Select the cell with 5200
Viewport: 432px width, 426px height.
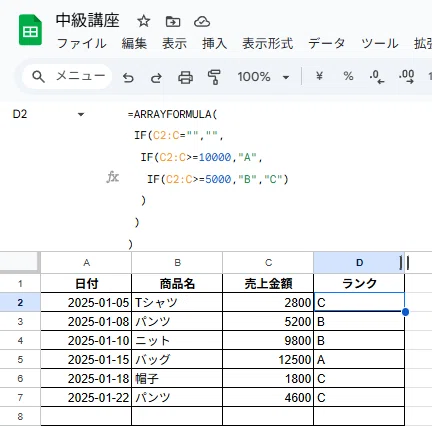[268, 322]
